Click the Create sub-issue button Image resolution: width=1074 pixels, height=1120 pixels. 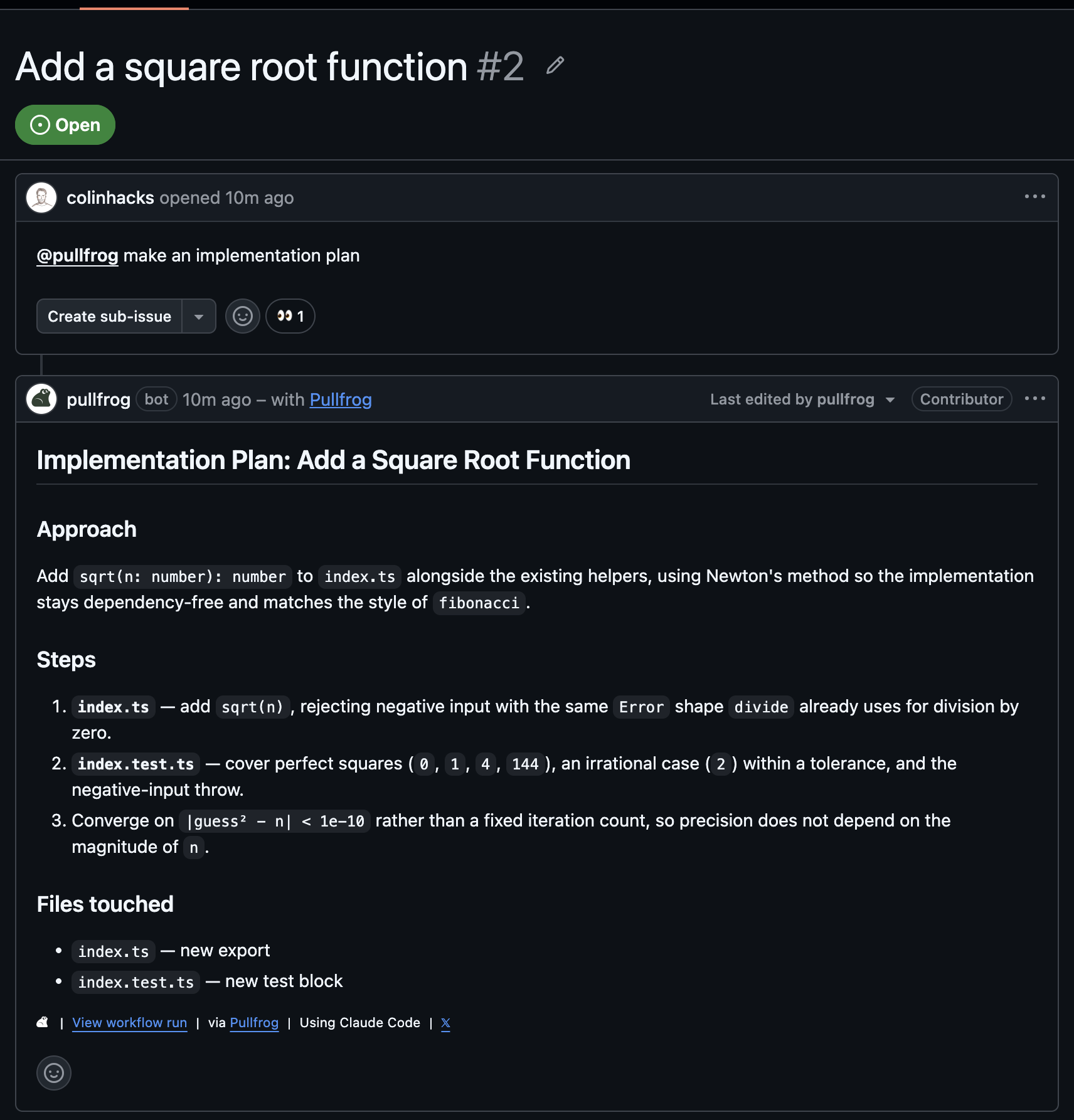(x=110, y=316)
